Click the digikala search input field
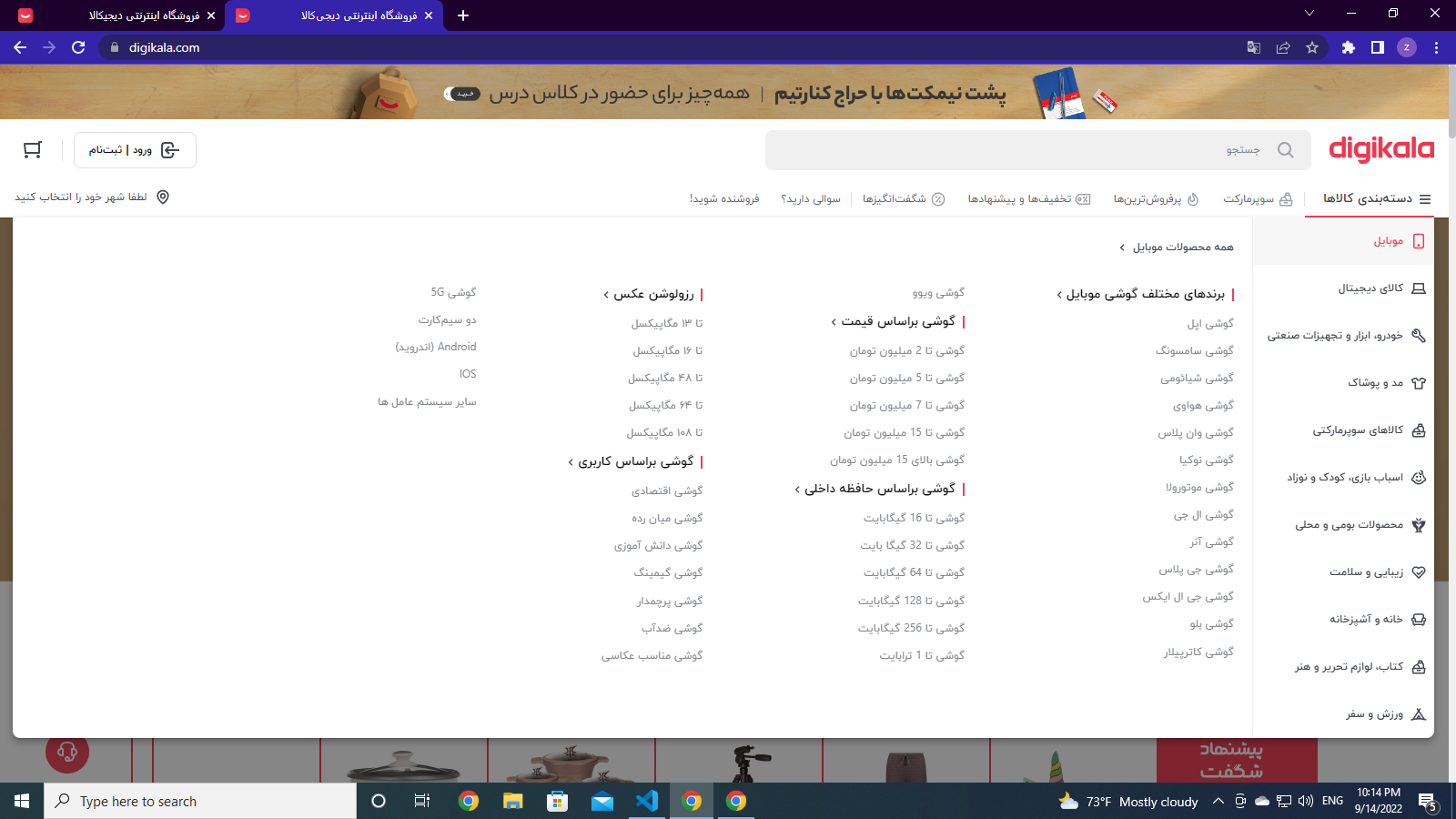This screenshot has width=1456, height=819. click(1038, 150)
